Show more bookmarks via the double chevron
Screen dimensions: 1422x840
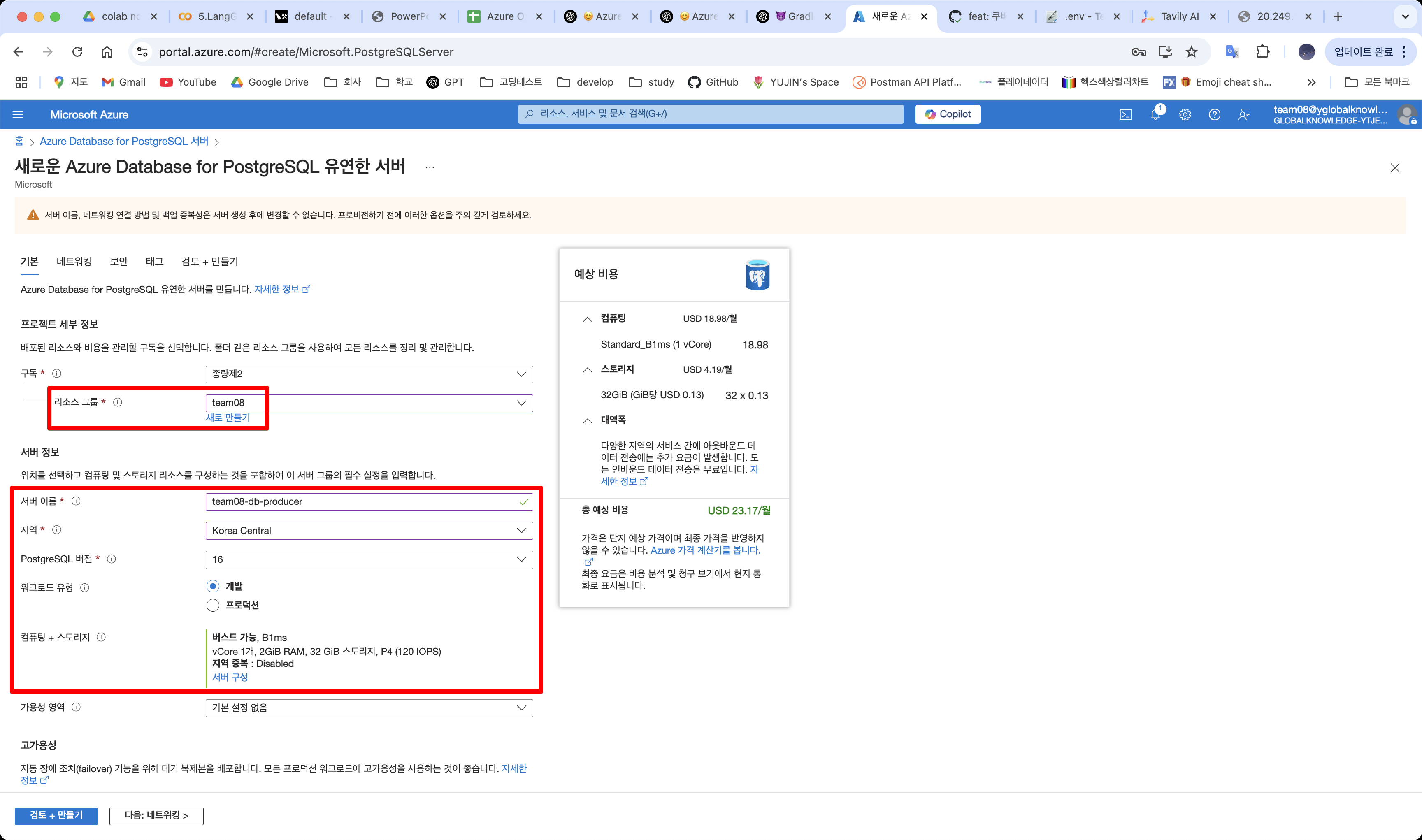[x=1311, y=83]
